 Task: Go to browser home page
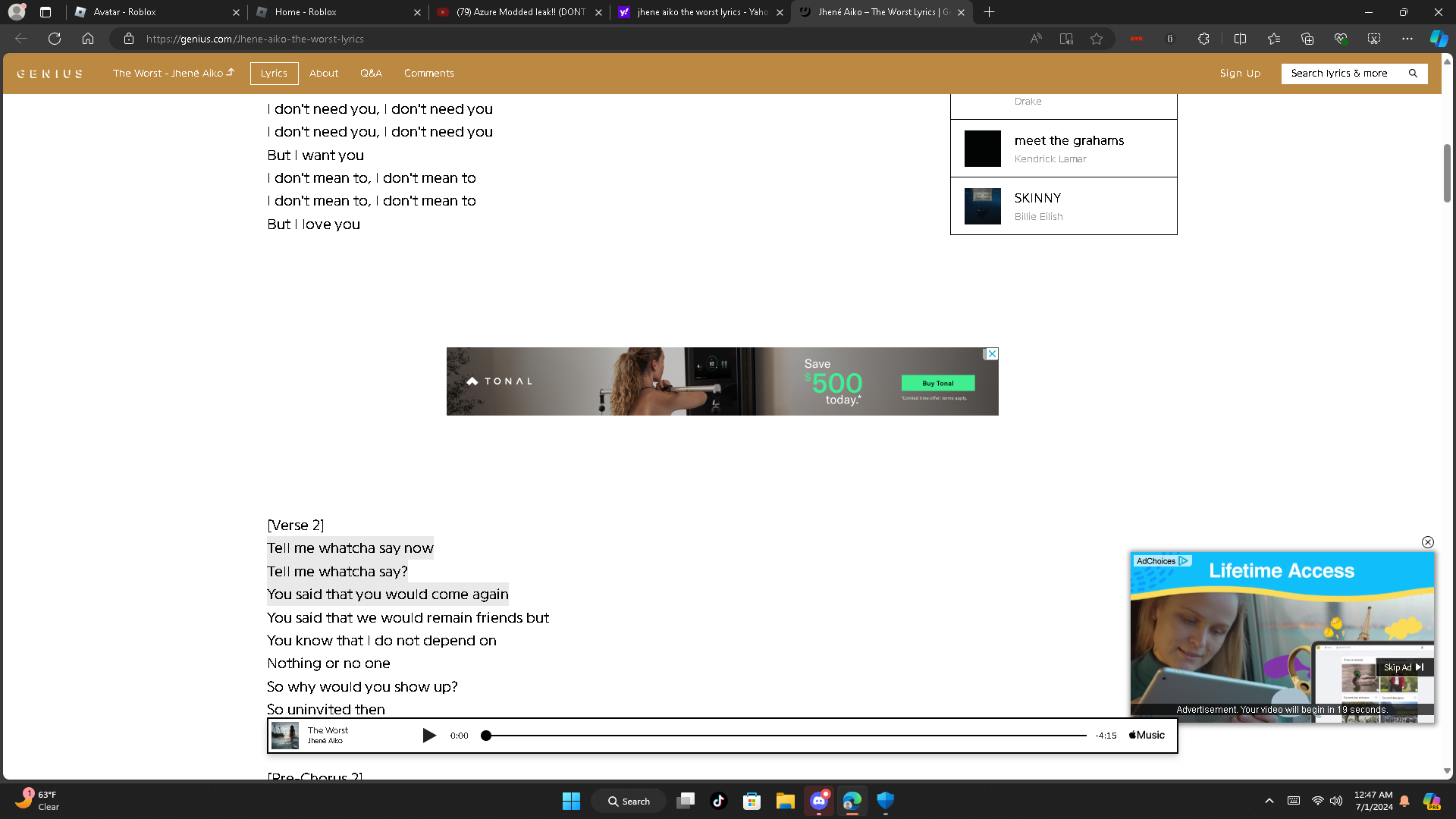click(88, 39)
